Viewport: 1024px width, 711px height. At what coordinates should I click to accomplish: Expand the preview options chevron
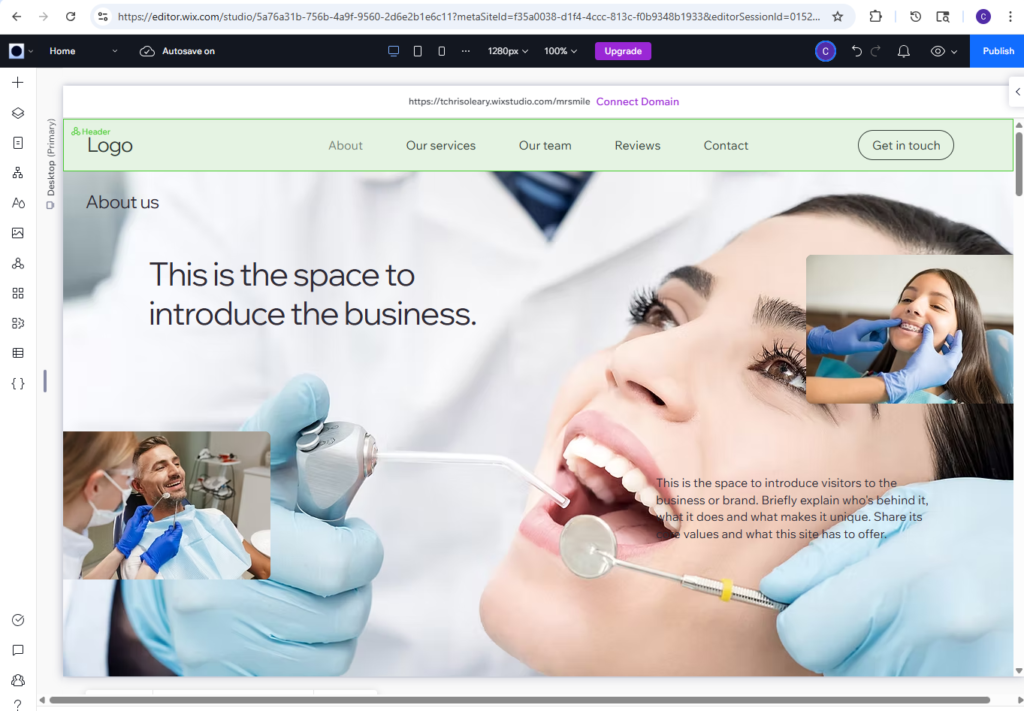(x=953, y=52)
